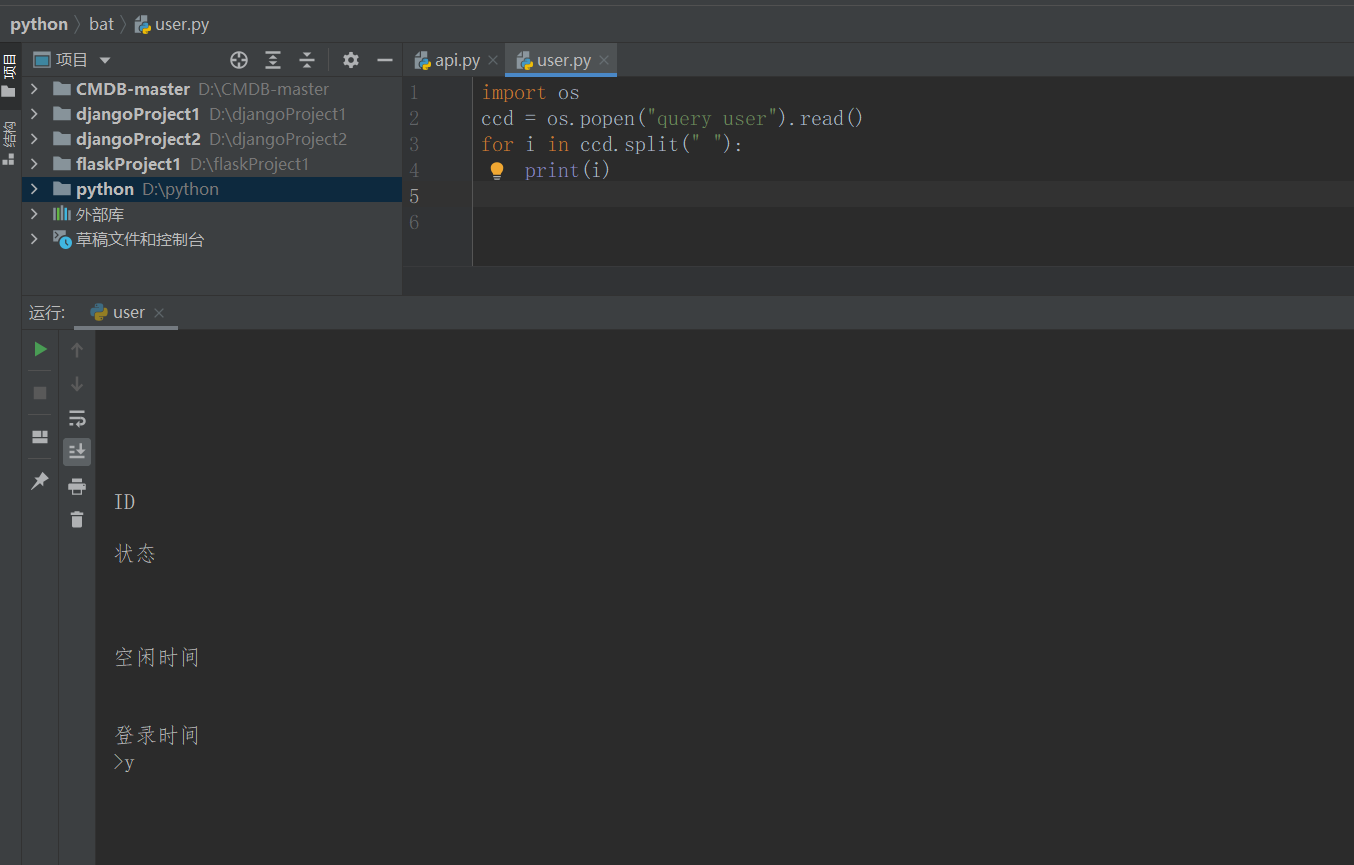The image size is (1354, 865).
Task: Click the '状态' console output
Action: (135, 554)
